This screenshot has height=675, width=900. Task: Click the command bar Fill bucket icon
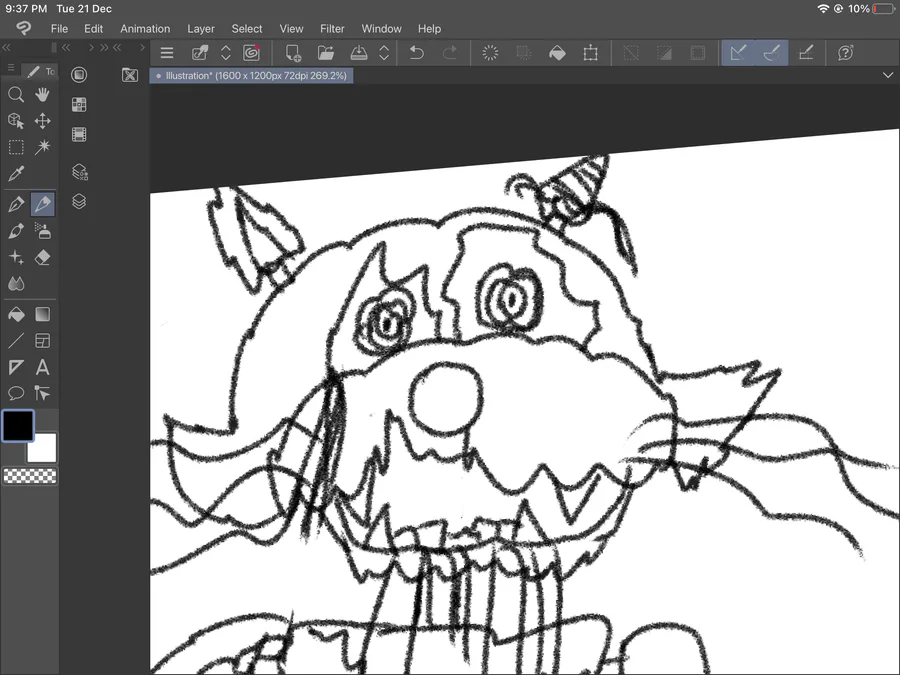click(x=557, y=53)
